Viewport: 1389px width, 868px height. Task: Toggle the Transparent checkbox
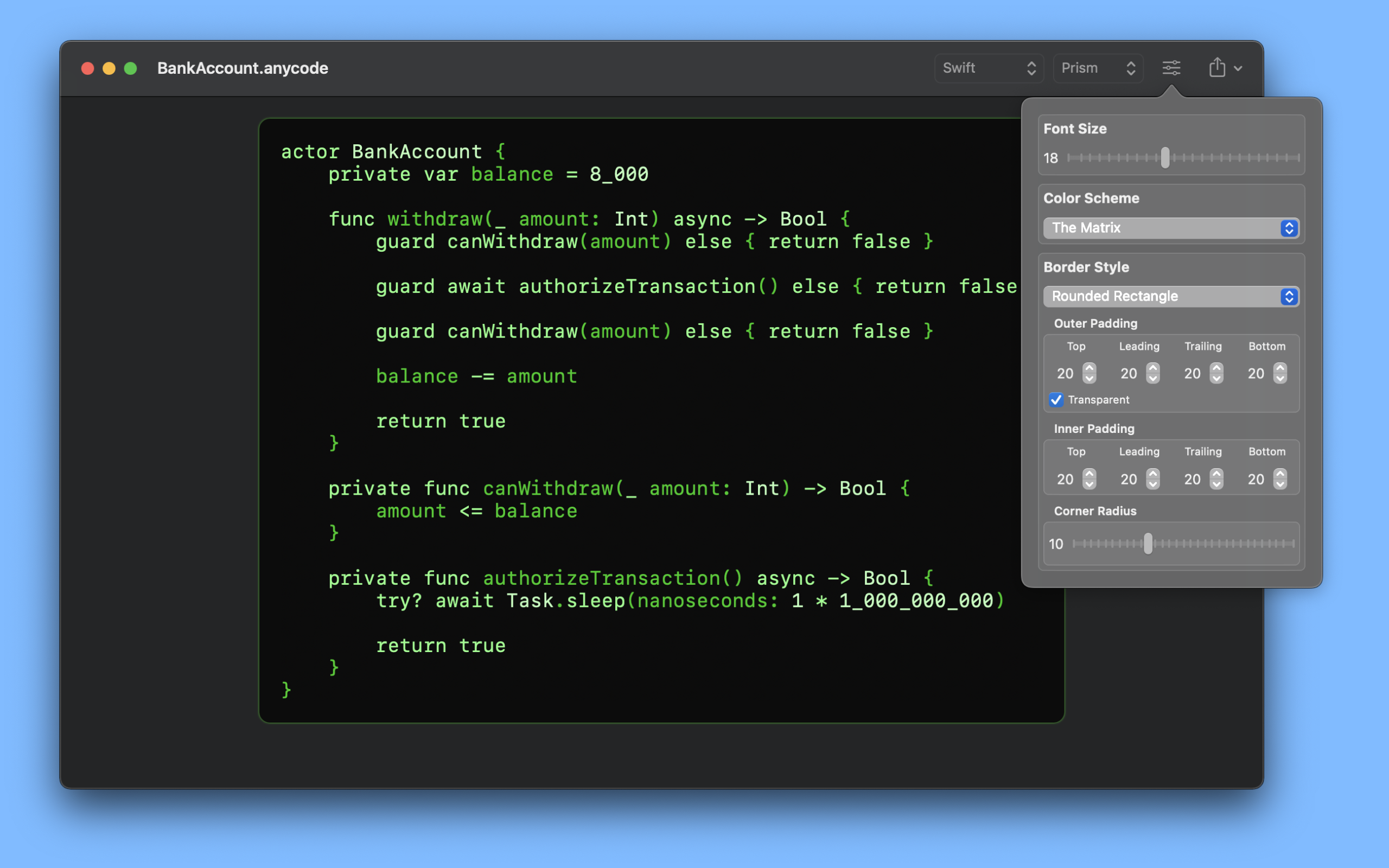tap(1056, 400)
